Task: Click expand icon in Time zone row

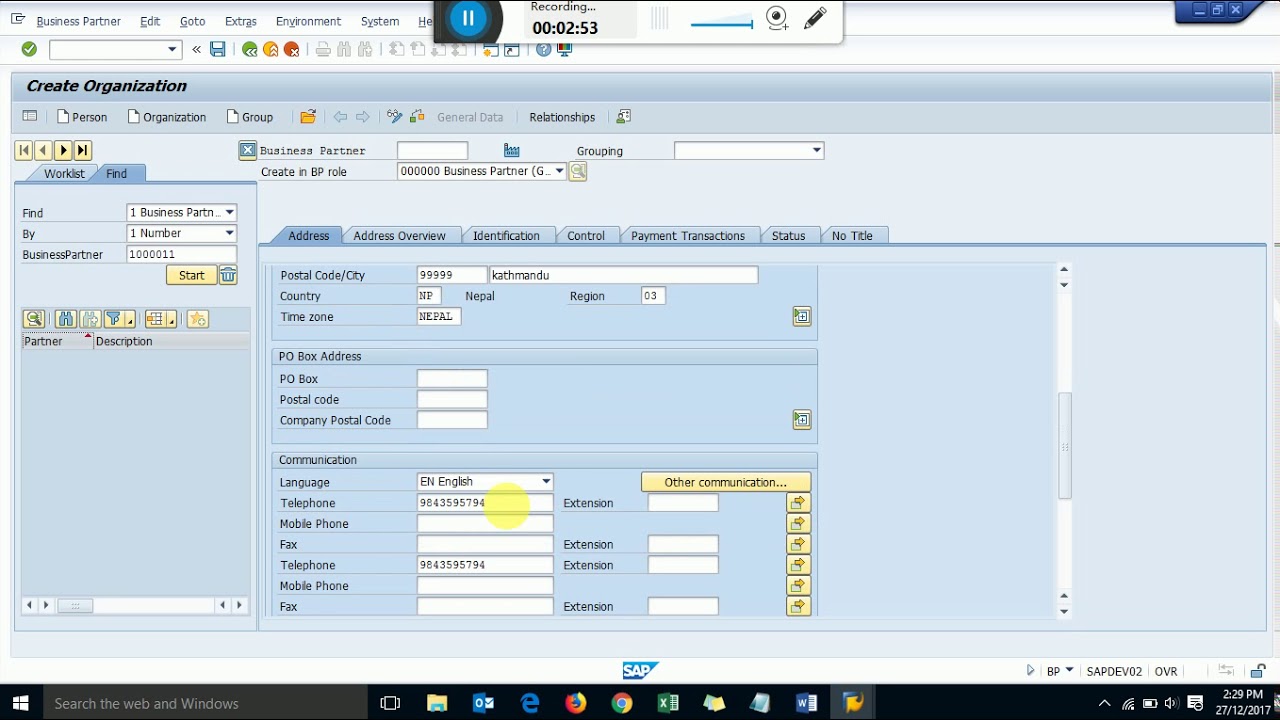Action: pyautogui.click(x=802, y=316)
